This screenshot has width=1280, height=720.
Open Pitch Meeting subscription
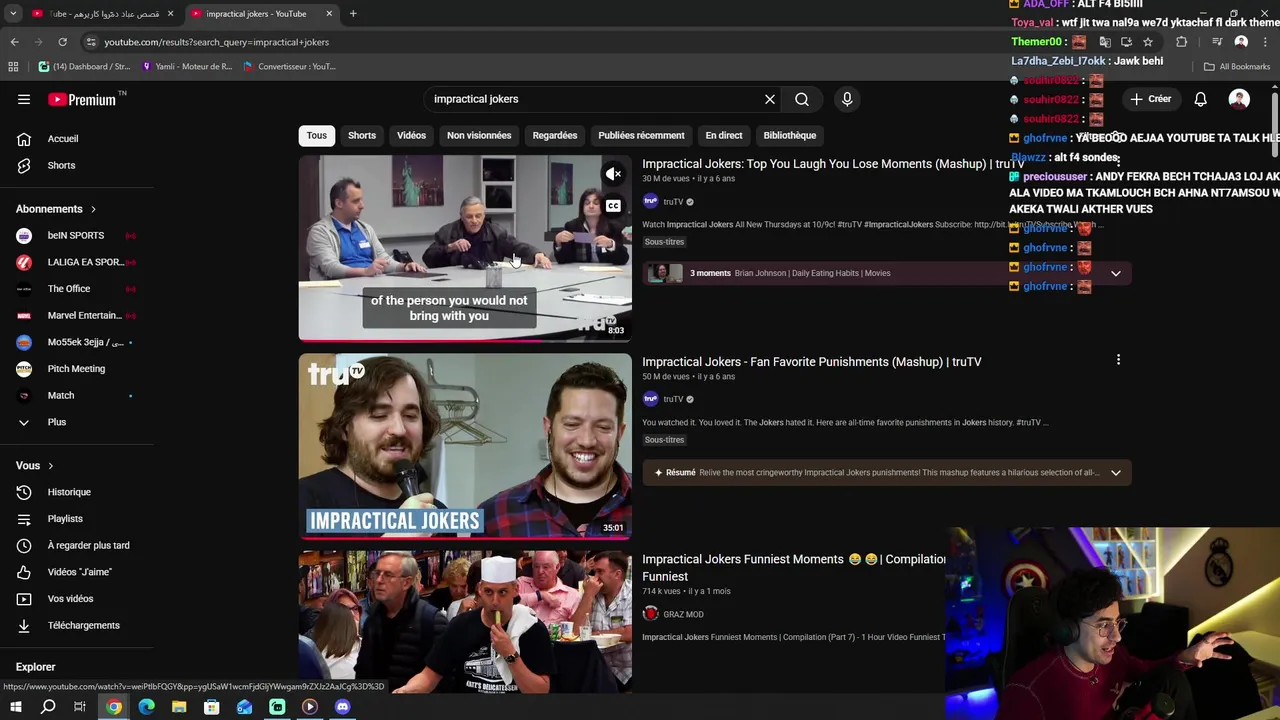point(76,368)
